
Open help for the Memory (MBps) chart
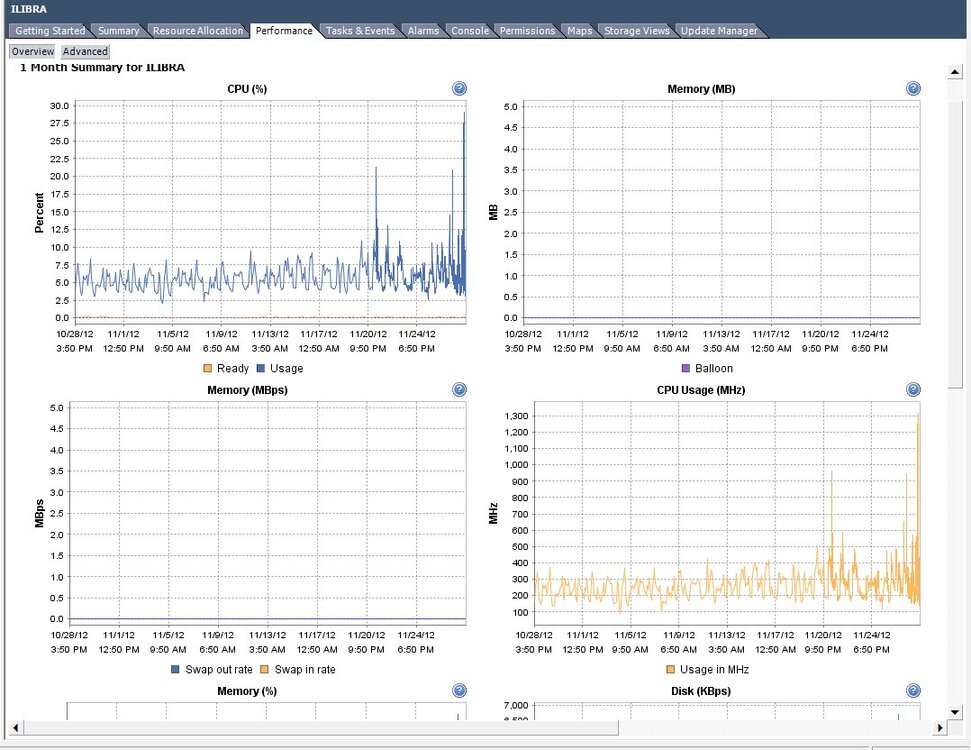[x=459, y=390]
